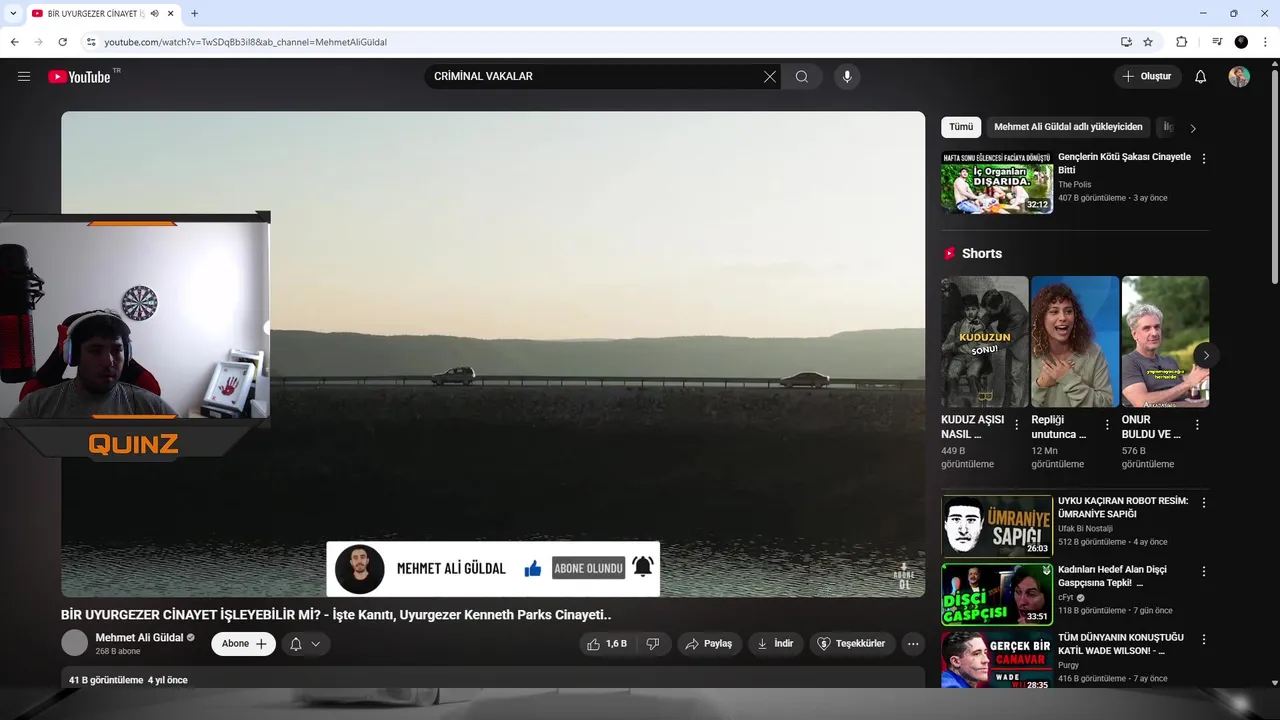Show next Shorts with the arrow
The width and height of the screenshot is (1280, 720).
1206,355
